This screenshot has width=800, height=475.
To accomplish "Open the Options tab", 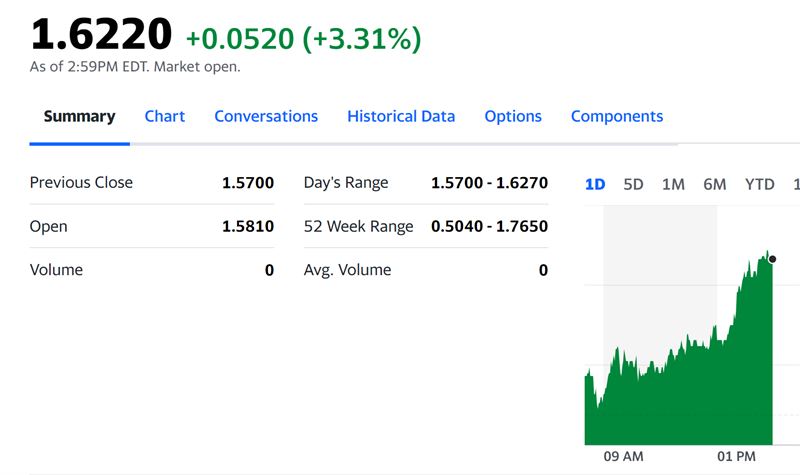I will [x=513, y=116].
